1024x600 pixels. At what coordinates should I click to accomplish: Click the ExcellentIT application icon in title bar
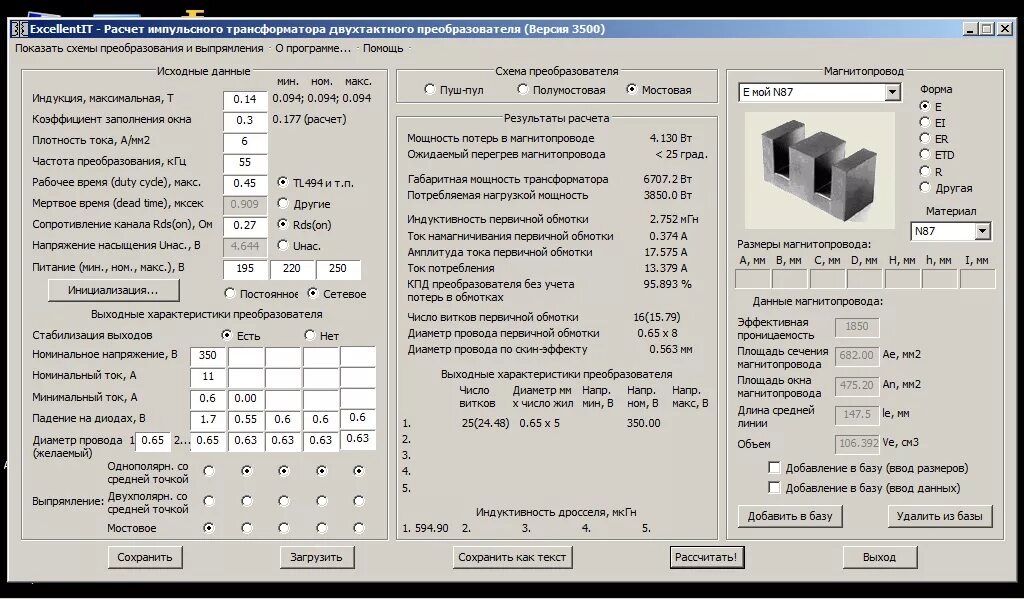(20, 29)
